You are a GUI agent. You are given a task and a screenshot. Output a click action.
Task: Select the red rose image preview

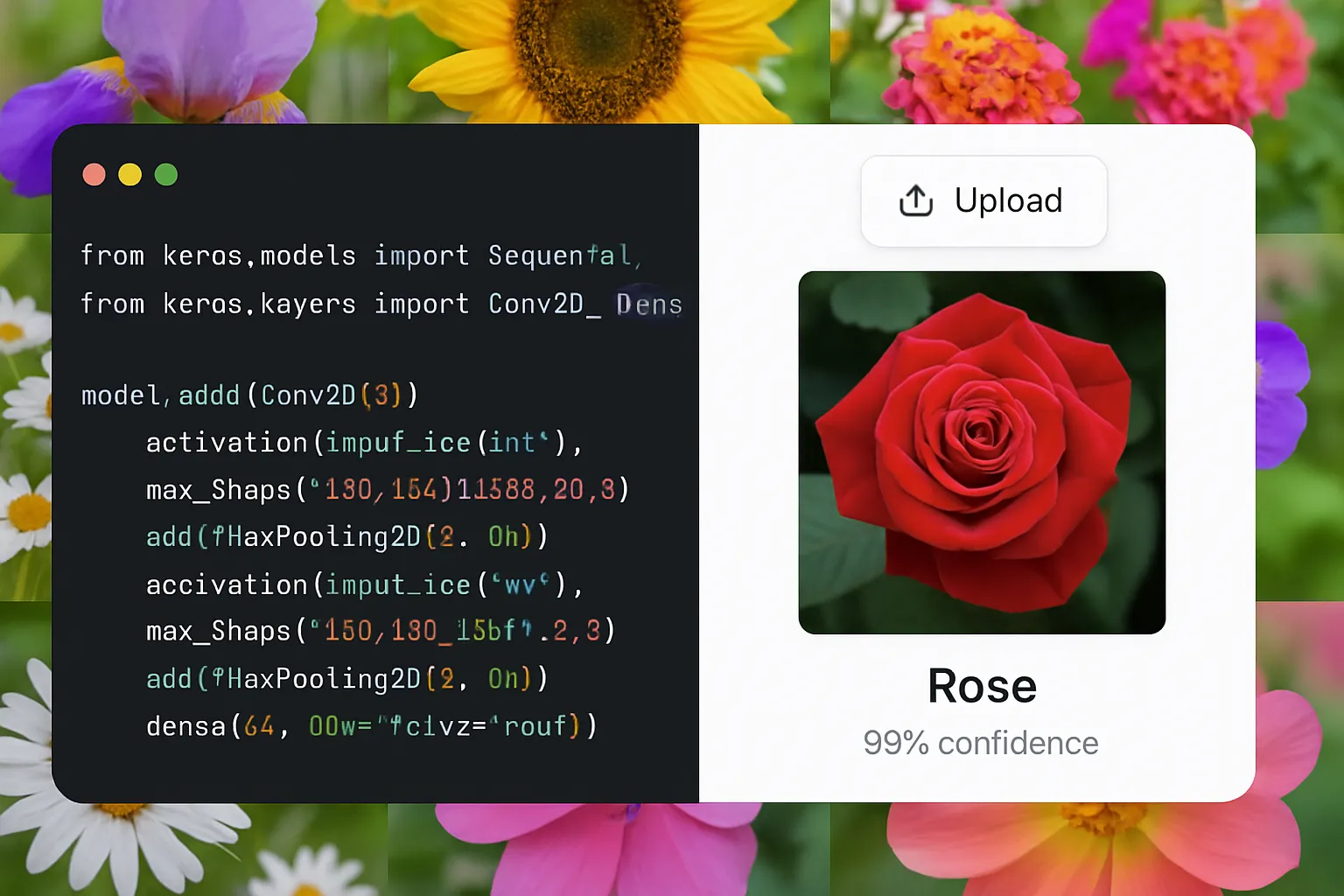click(982, 452)
